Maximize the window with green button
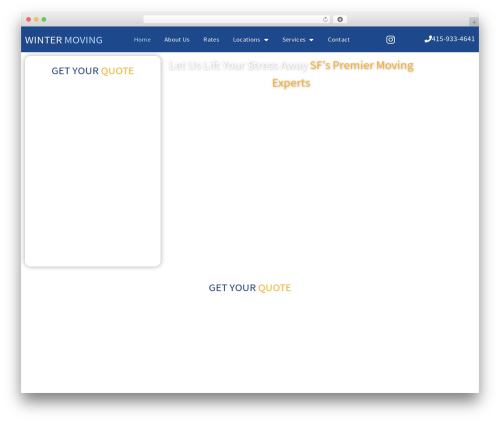The width and height of the screenshot is (500, 423). (x=44, y=19)
